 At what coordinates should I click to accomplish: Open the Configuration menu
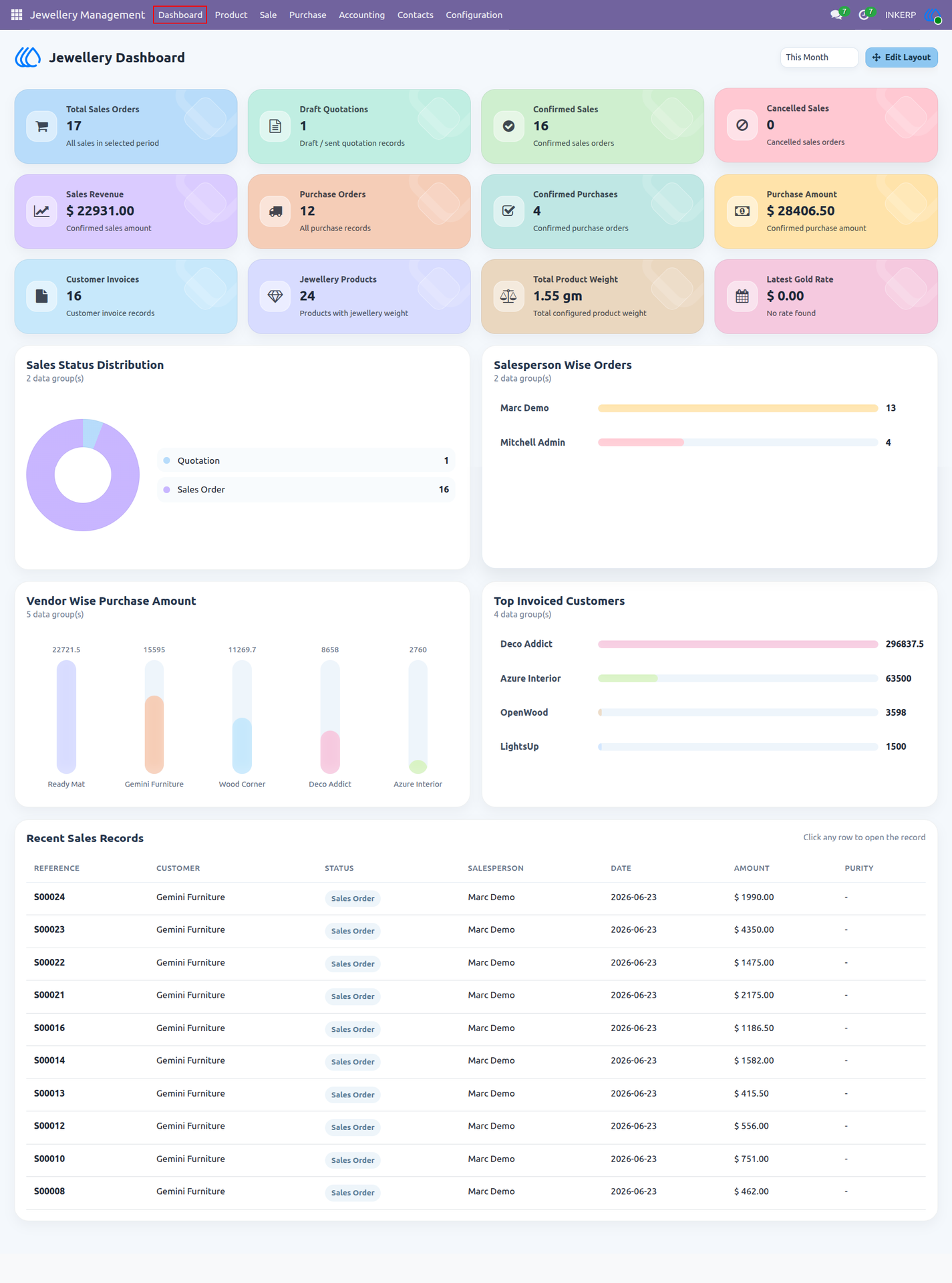point(474,15)
